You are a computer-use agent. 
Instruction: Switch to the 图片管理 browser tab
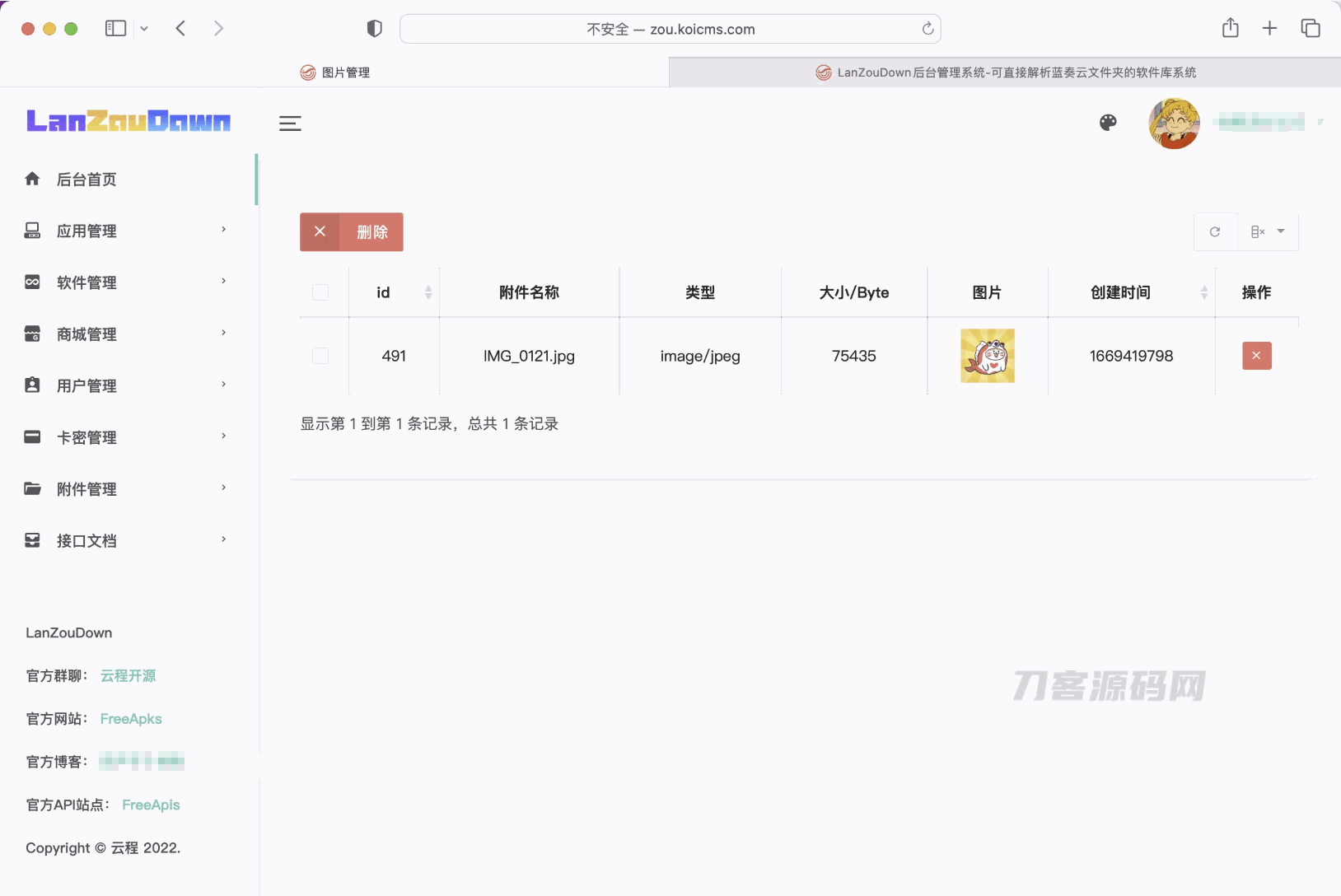[334, 72]
